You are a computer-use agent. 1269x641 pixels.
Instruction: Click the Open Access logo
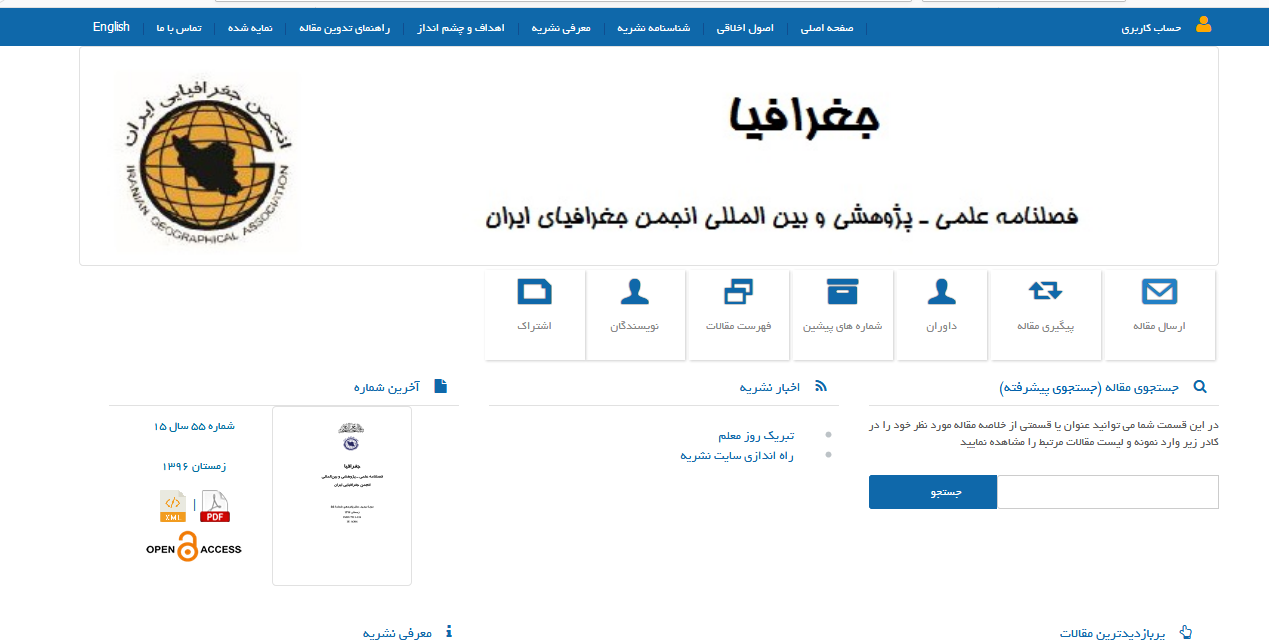click(193, 548)
